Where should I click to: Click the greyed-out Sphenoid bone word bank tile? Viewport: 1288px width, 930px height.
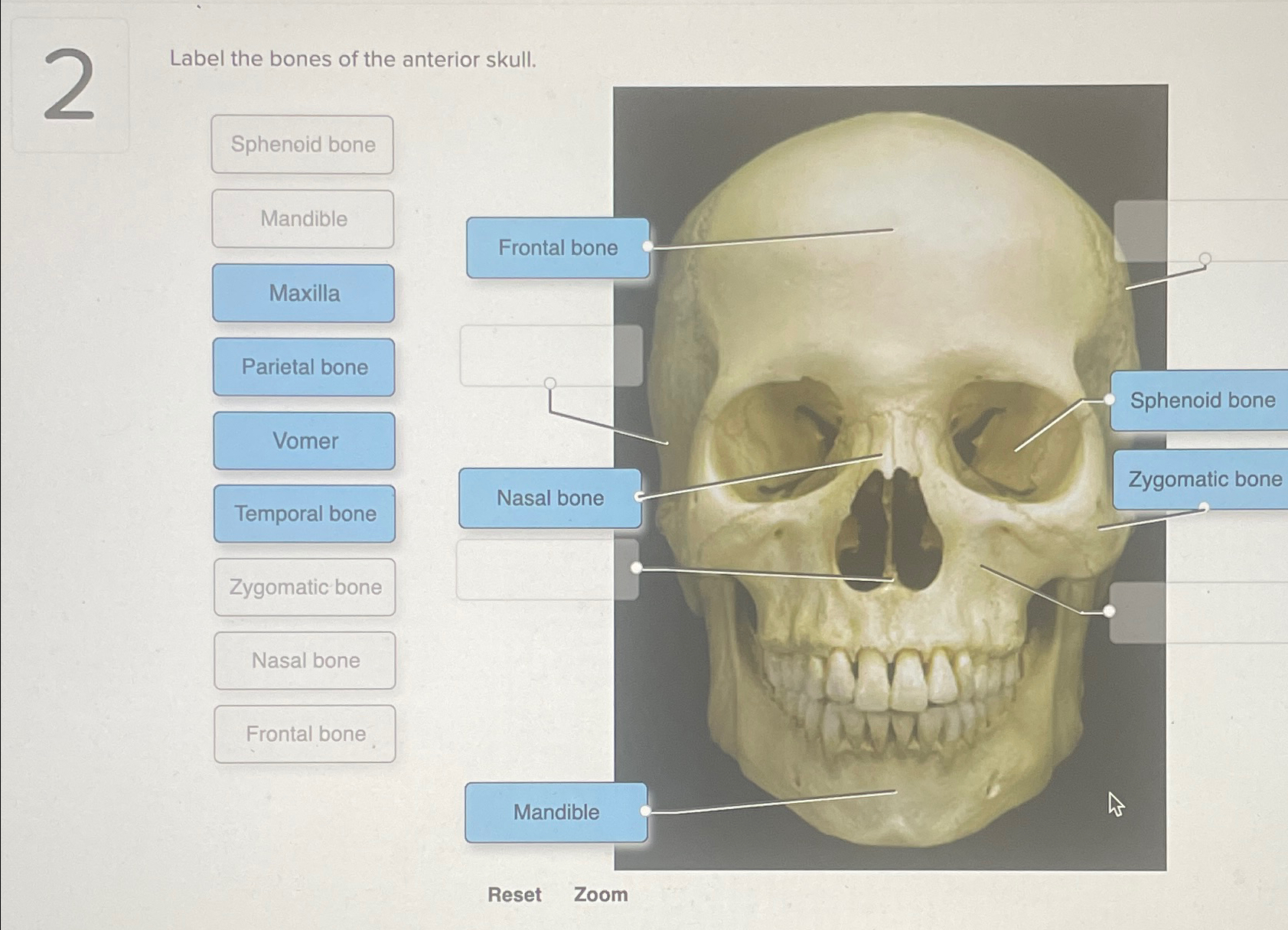[303, 145]
